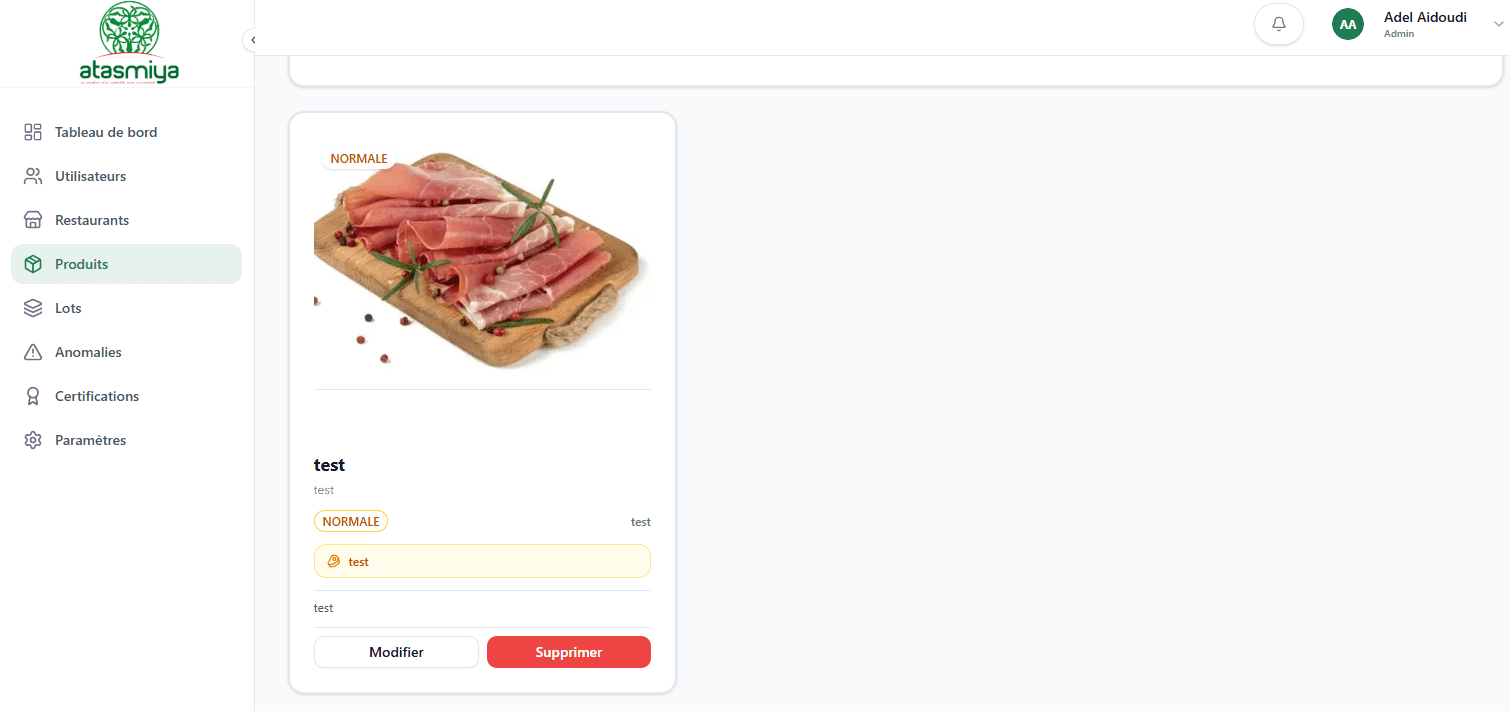Viewport: 1510px width, 711px height.
Task: Click Modifier on the test product
Action: (x=396, y=652)
